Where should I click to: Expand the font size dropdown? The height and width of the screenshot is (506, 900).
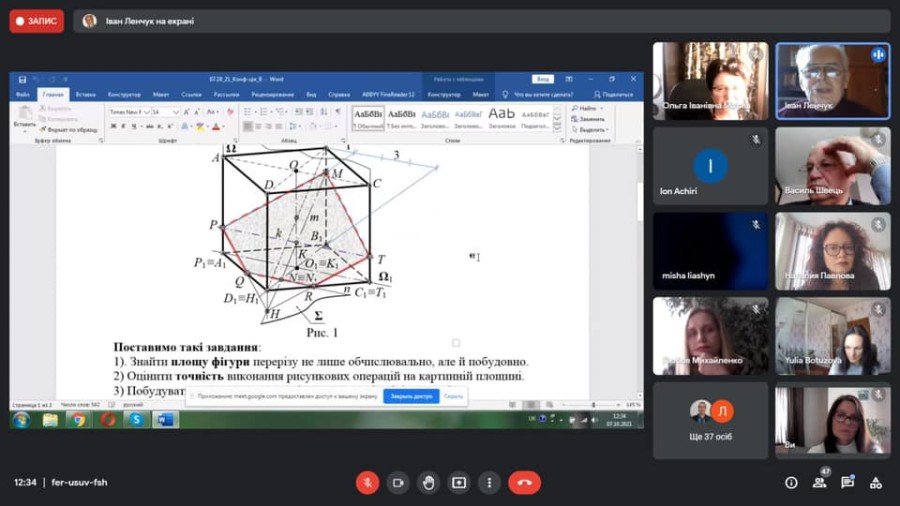tap(176, 112)
